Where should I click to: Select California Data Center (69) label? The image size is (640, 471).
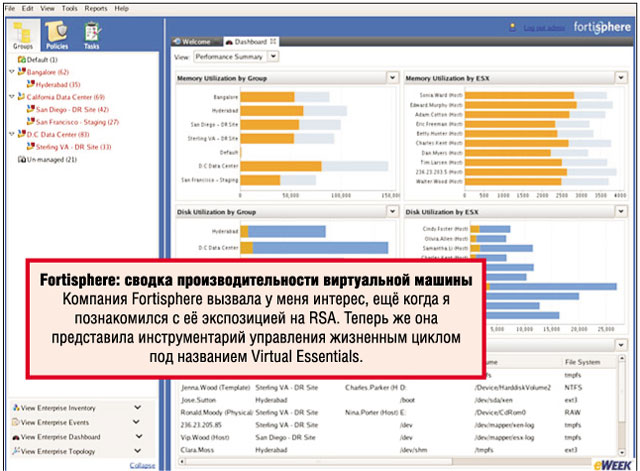pos(66,97)
